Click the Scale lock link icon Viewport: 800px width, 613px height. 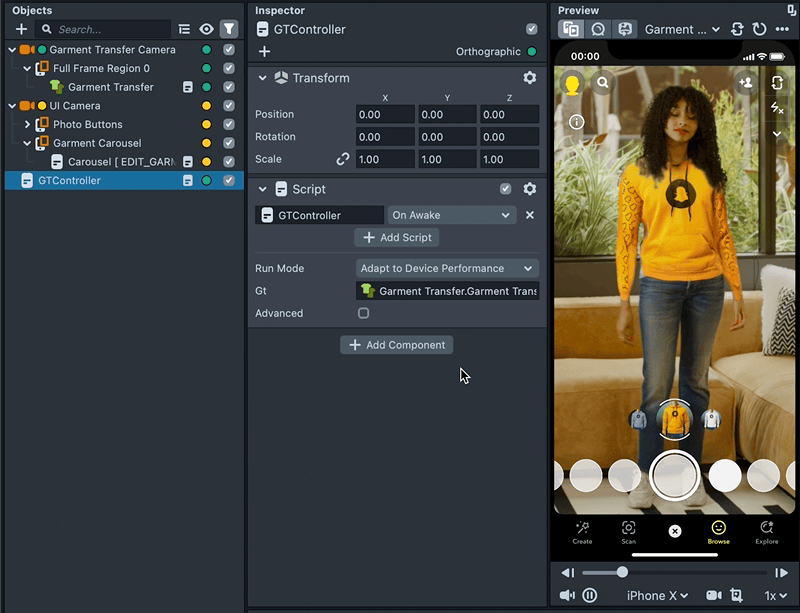click(x=343, y=159)
